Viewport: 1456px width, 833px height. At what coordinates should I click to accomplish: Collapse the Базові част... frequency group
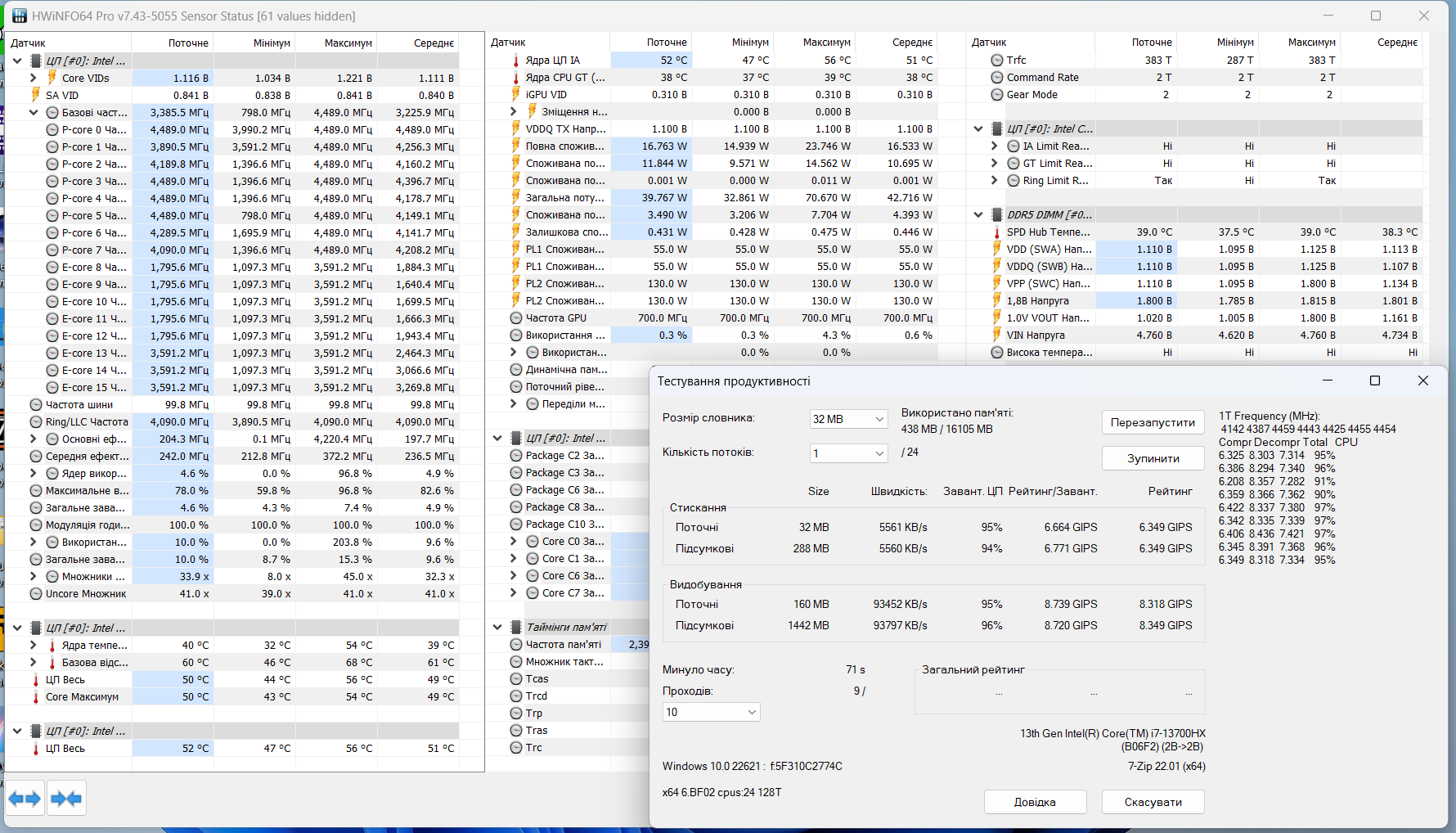click(34, 112)
